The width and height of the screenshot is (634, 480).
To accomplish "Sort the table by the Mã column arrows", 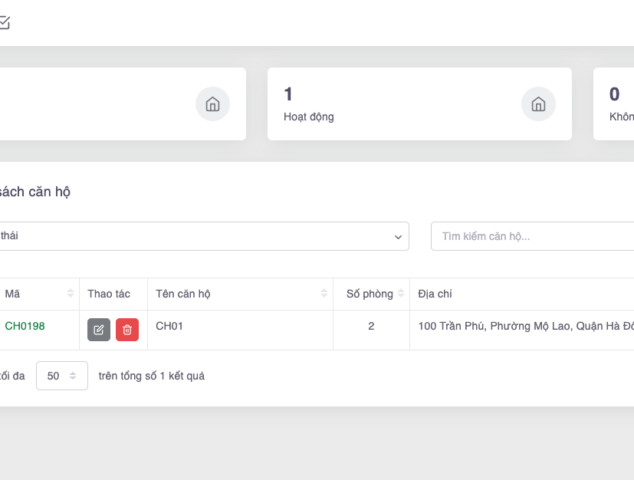I will click(71, 294).
